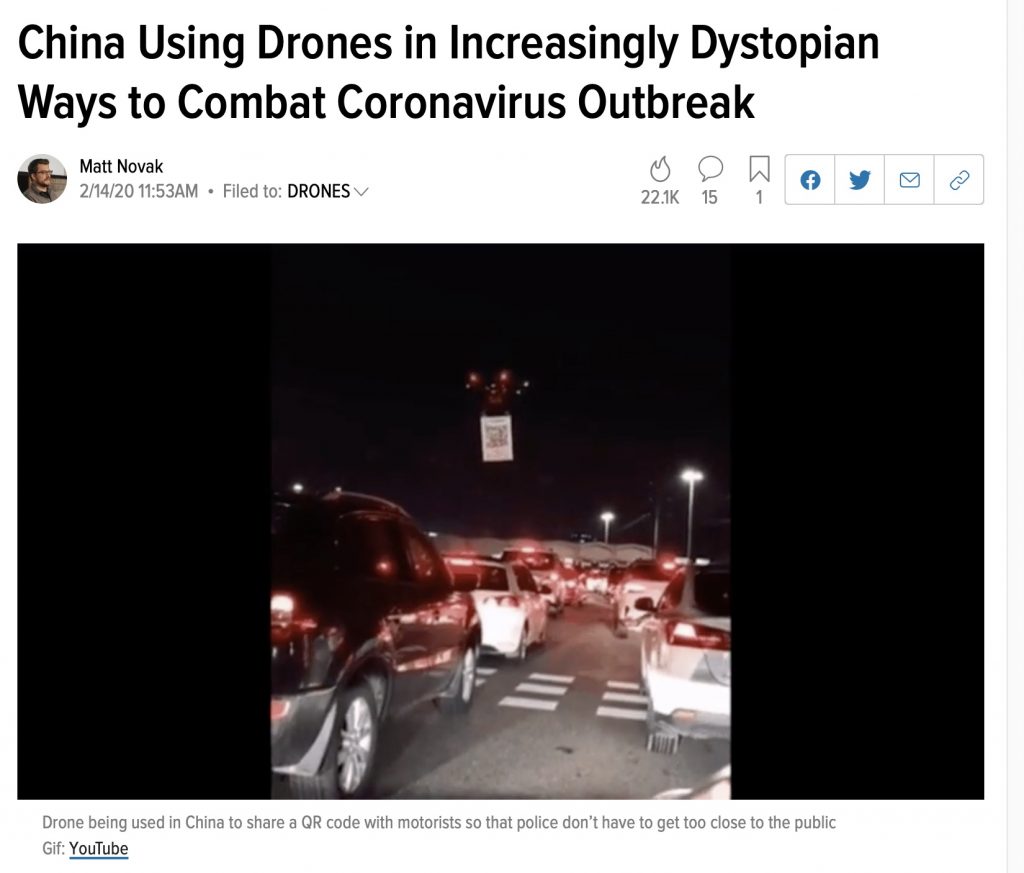
Task: Save article with bookmark icon
Action: (759, 168)
